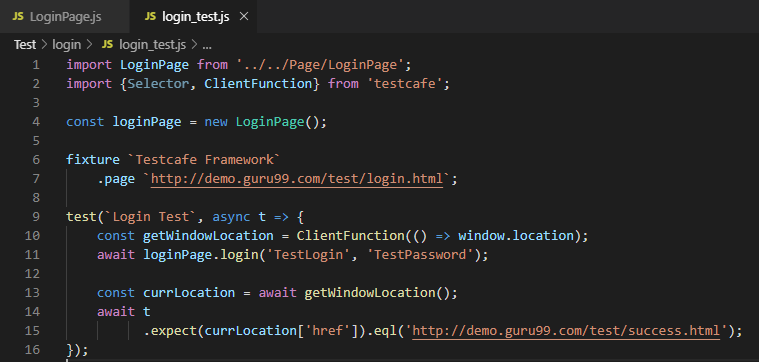Click line number 9 in gutter

click(36, 216)
